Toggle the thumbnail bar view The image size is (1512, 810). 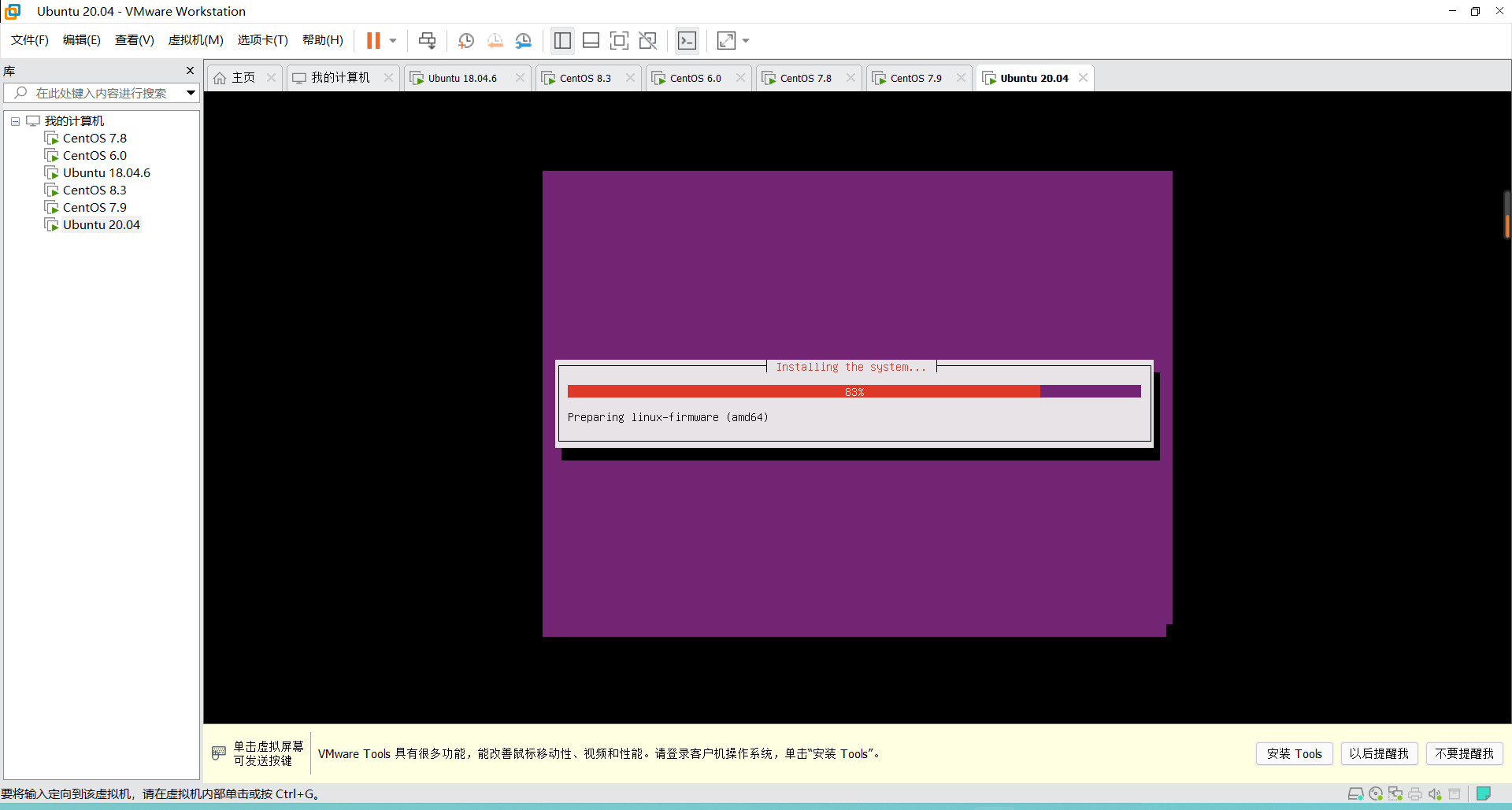pyautogui.click(x=591, y=40)
